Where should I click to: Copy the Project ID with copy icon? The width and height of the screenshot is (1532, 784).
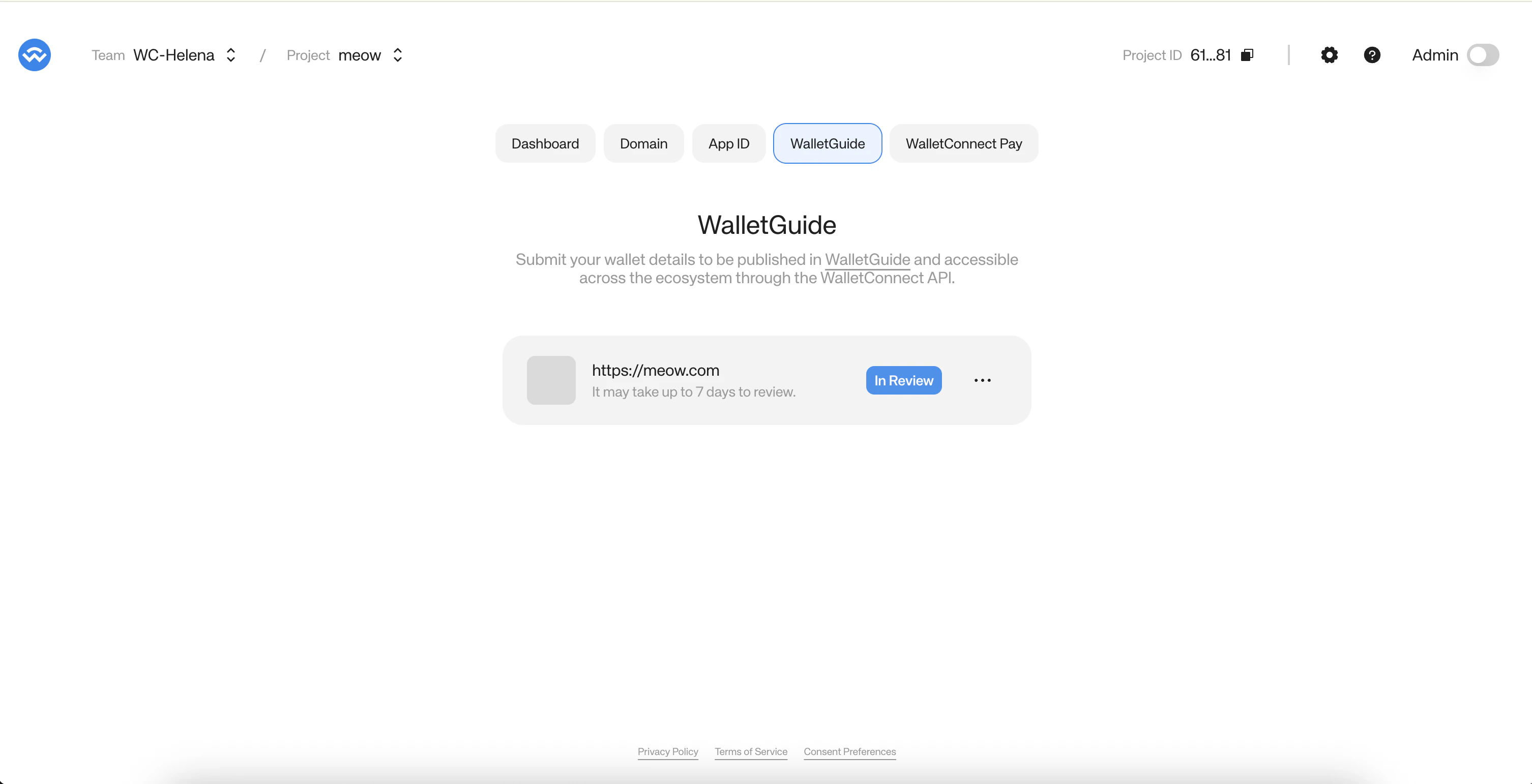coord(1247,55)
